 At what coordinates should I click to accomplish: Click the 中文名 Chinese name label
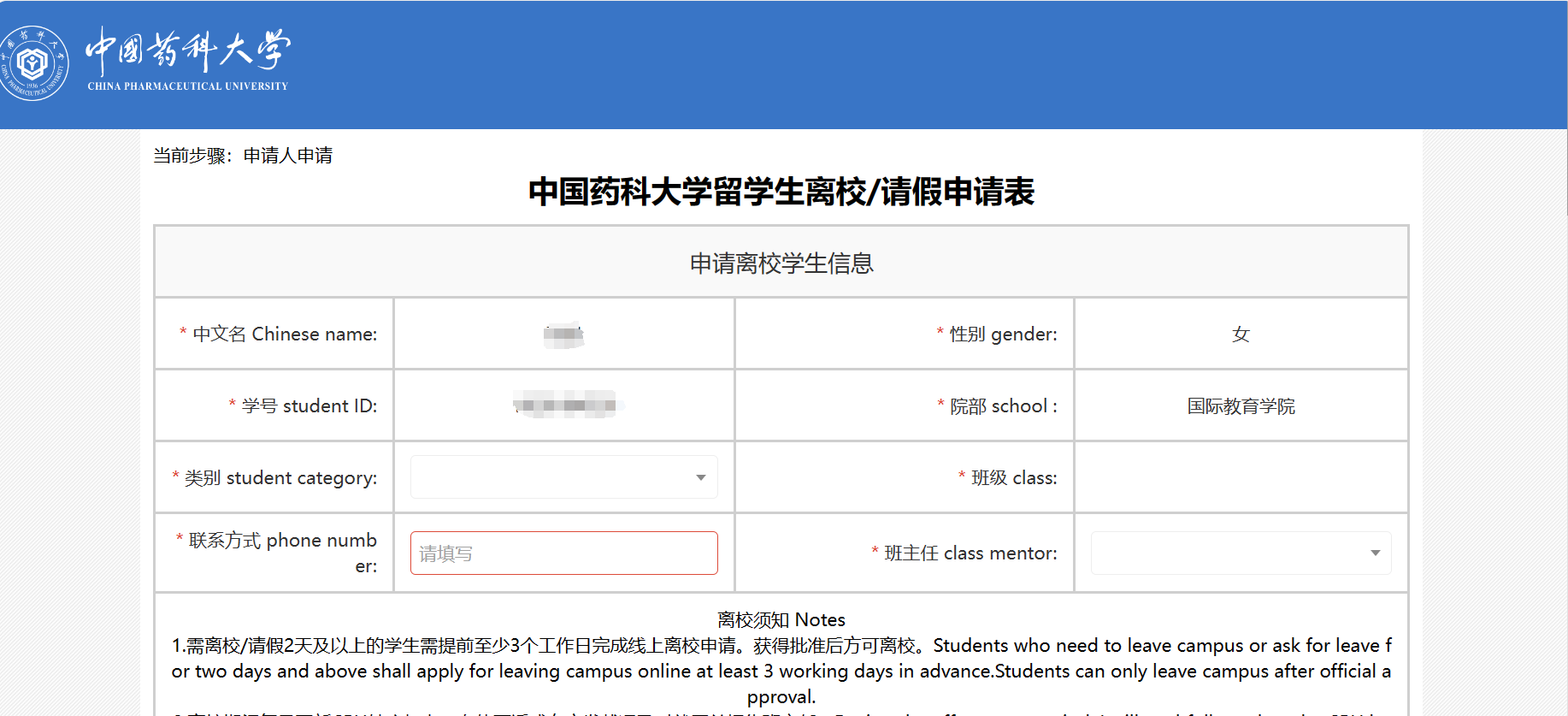(x=284, y=334)
